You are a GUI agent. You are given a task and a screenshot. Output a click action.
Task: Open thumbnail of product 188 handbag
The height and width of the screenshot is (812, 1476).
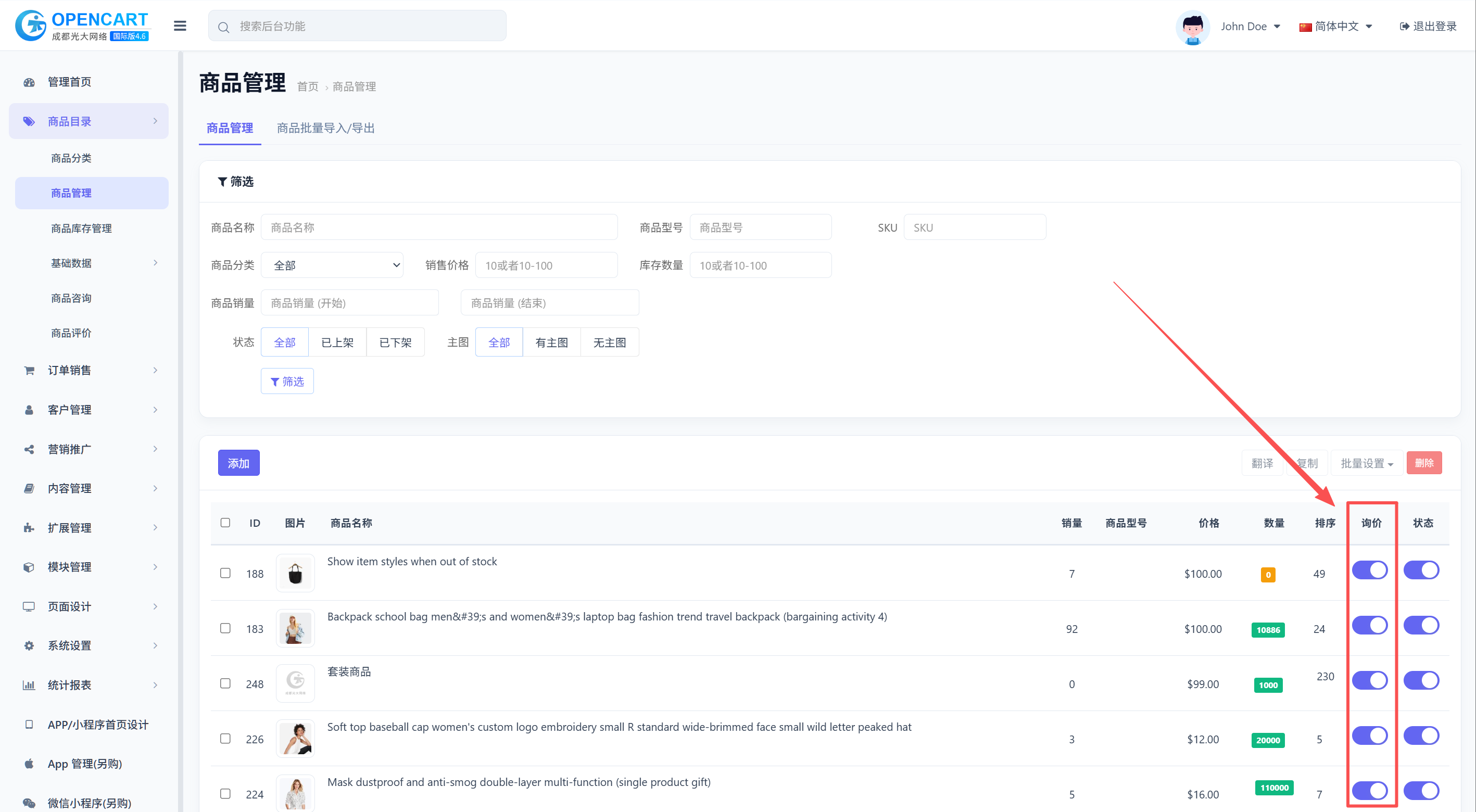[x=295, y=573]
